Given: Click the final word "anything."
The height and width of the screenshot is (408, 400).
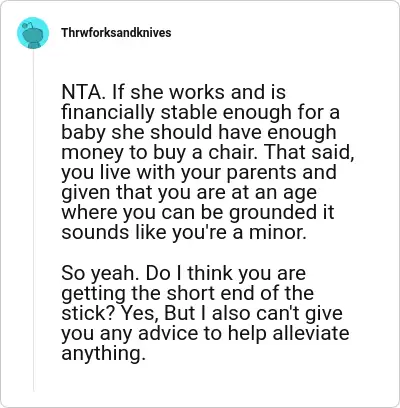Looking at the screenshot, I should [x=104, y=353].
